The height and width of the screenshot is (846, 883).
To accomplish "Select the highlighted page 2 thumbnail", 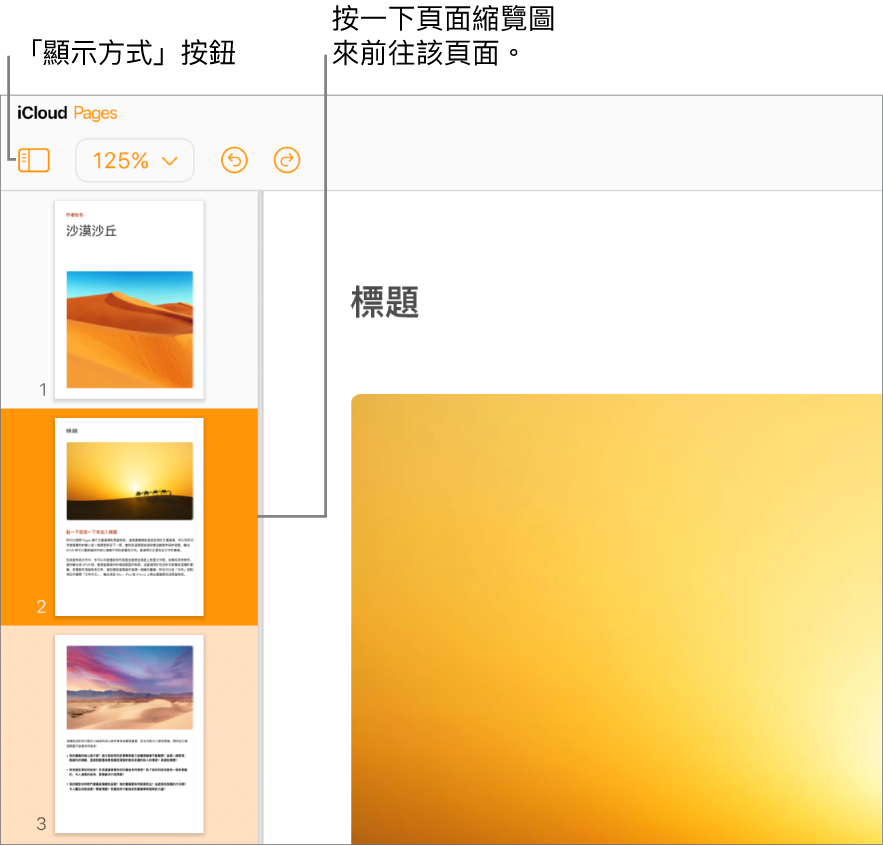I will click(130, 516).
